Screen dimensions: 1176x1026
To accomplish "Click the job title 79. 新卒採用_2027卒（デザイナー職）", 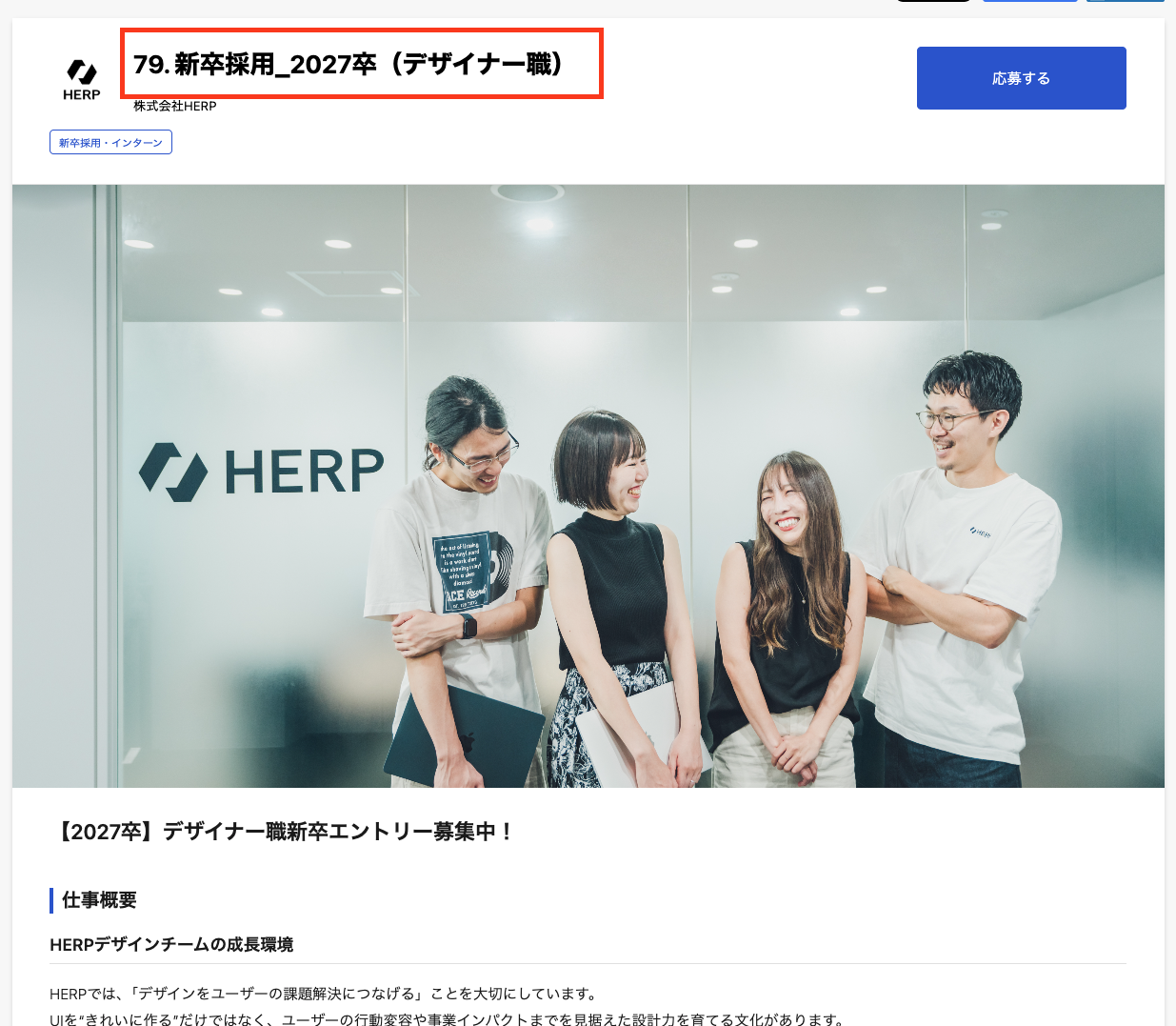I will pos(349,64).
